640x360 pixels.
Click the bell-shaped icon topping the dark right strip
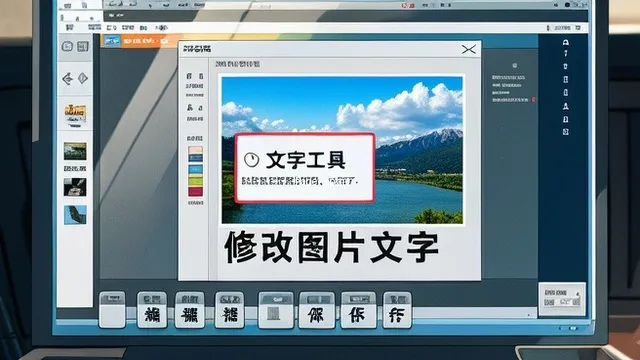[x=566, y=42]
